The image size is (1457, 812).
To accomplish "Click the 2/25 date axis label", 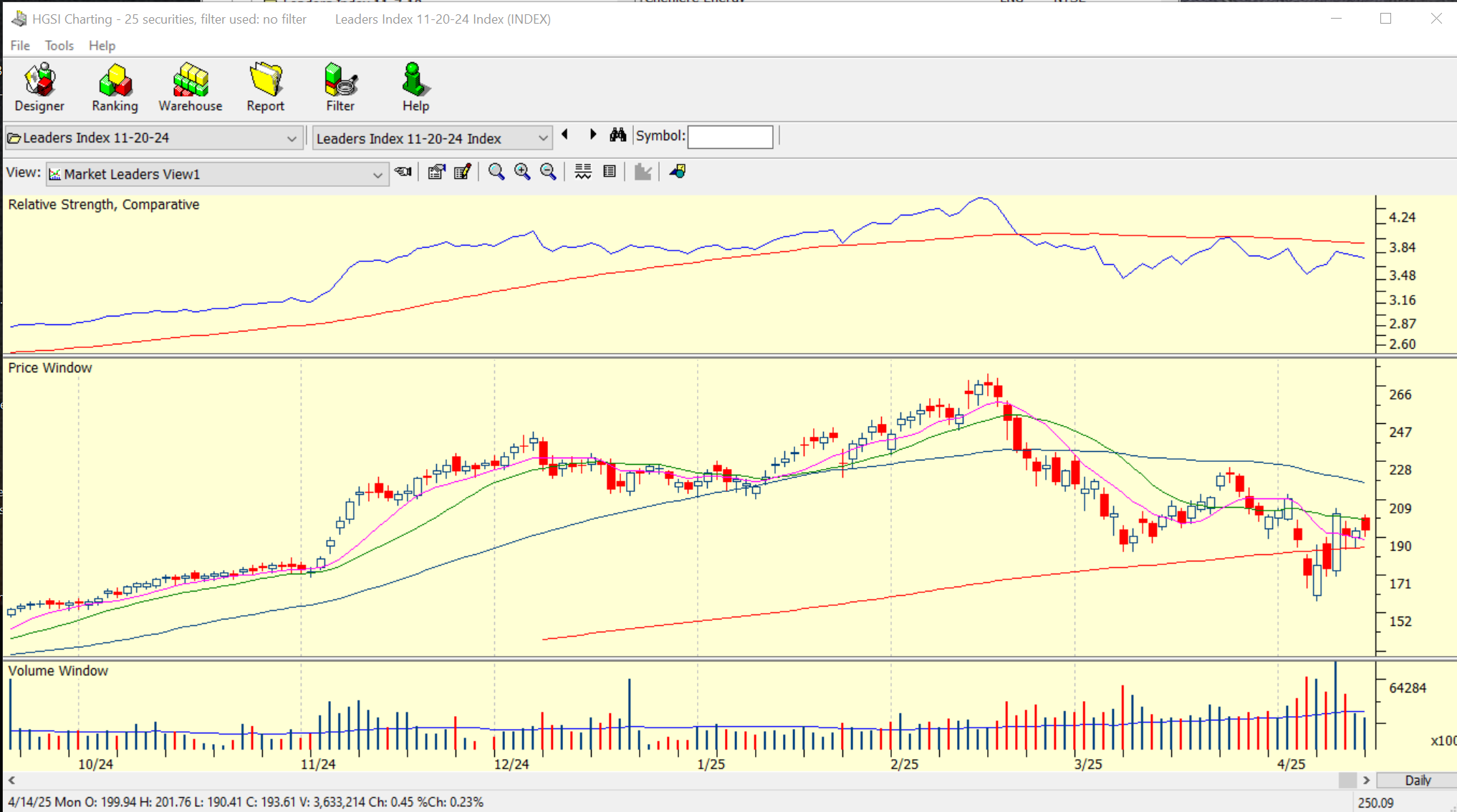I will tap(904, 764).
